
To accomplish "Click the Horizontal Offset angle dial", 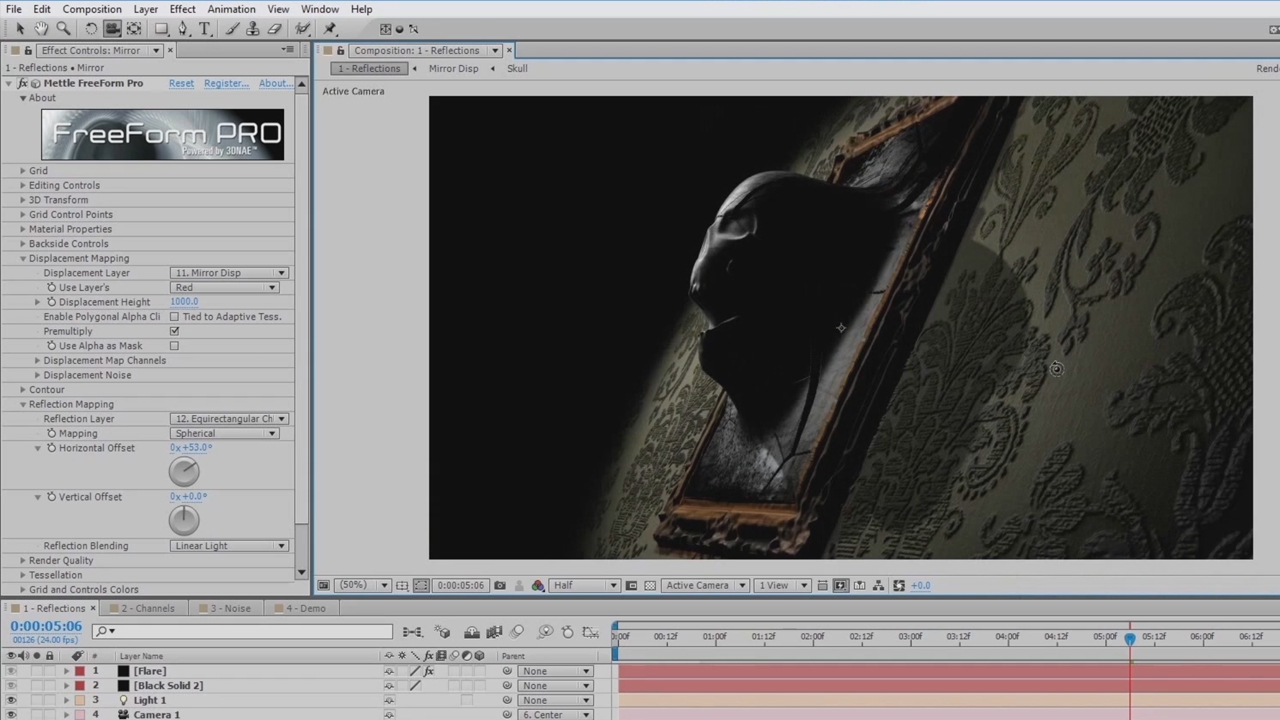I will [184, 471].
